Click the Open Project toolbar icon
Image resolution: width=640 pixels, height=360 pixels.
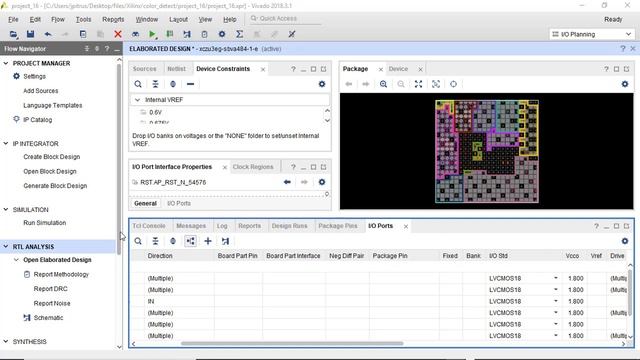click(x=13, y=34)
